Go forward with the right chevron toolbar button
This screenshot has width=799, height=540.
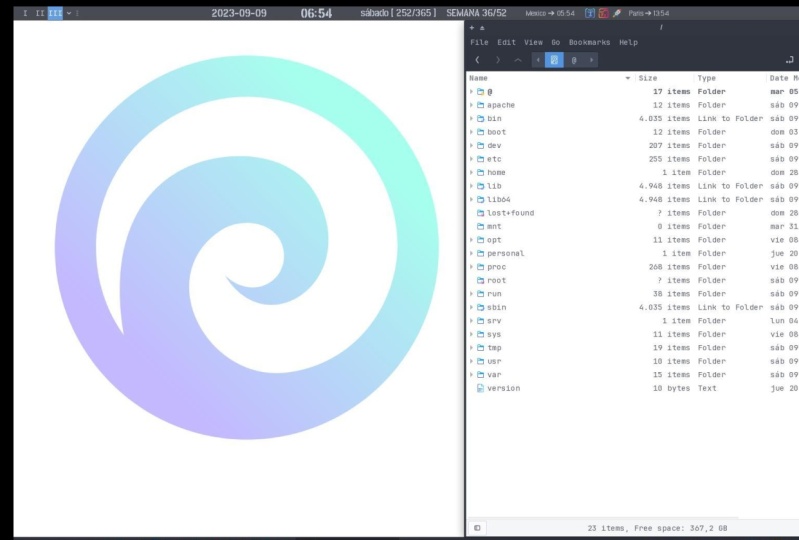pos(498,60)
